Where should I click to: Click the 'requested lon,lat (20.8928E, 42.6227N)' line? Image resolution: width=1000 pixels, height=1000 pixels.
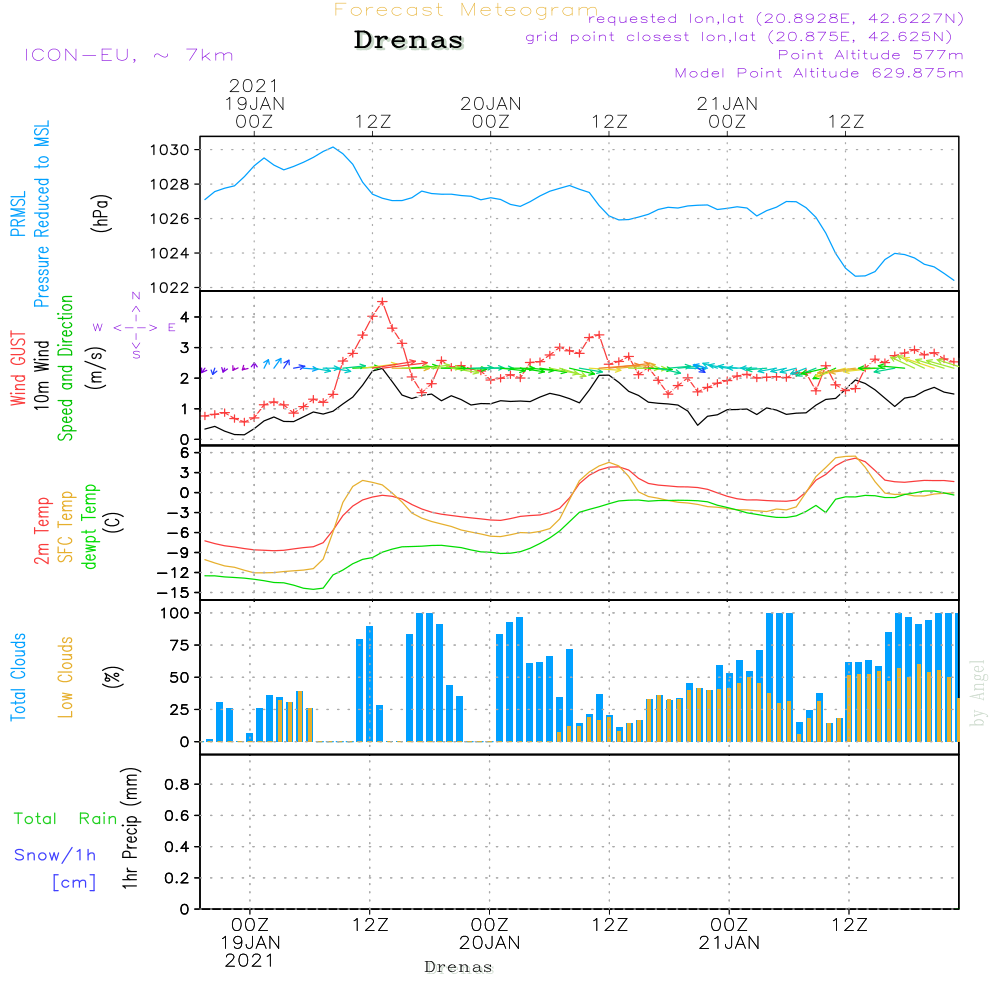[776, 18]
